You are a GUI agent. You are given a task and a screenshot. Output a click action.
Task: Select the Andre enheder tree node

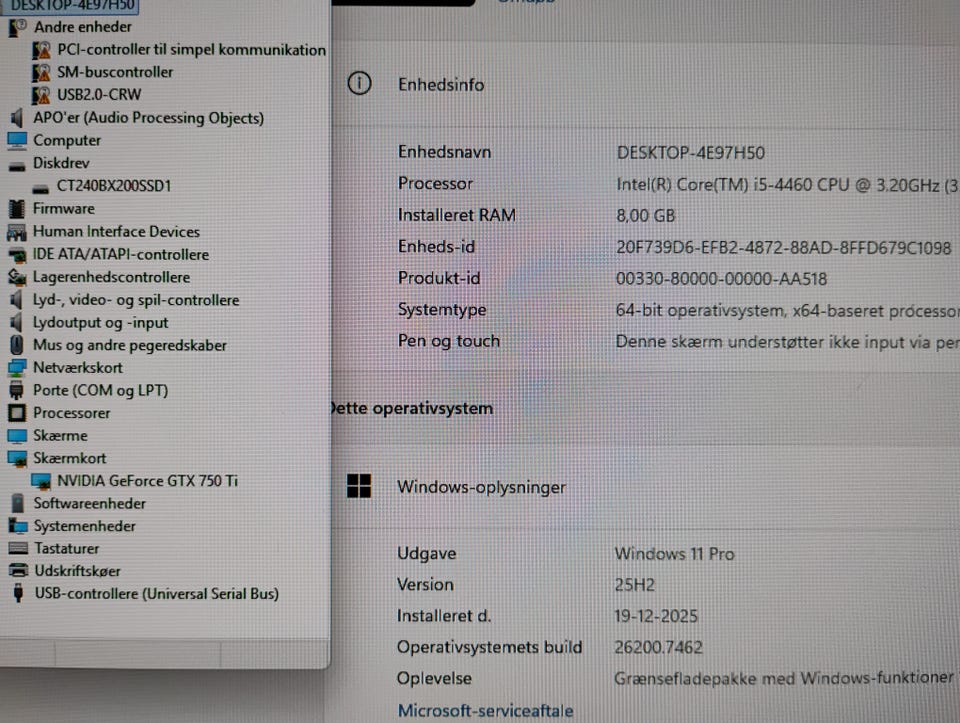(83, 27)
